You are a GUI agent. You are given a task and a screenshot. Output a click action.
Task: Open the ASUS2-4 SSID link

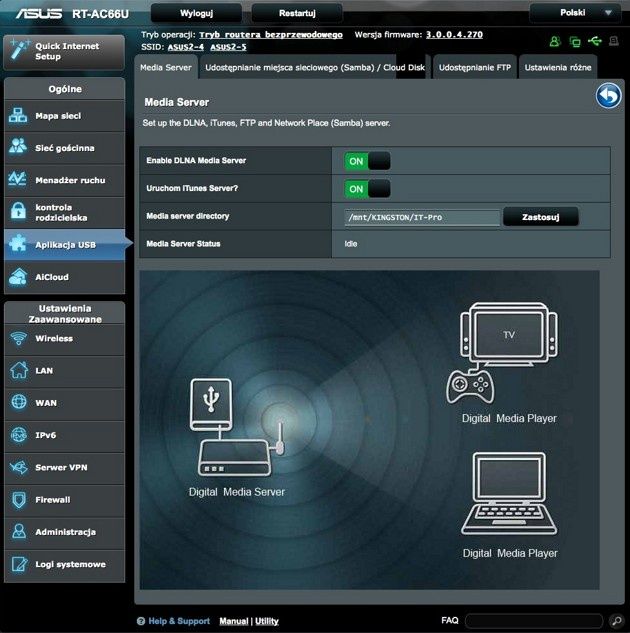pyautogui.click(x=186, y=47)
